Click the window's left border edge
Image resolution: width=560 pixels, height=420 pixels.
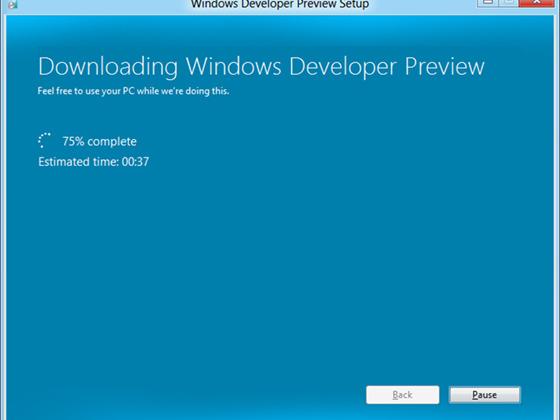[x=3, y=214]
